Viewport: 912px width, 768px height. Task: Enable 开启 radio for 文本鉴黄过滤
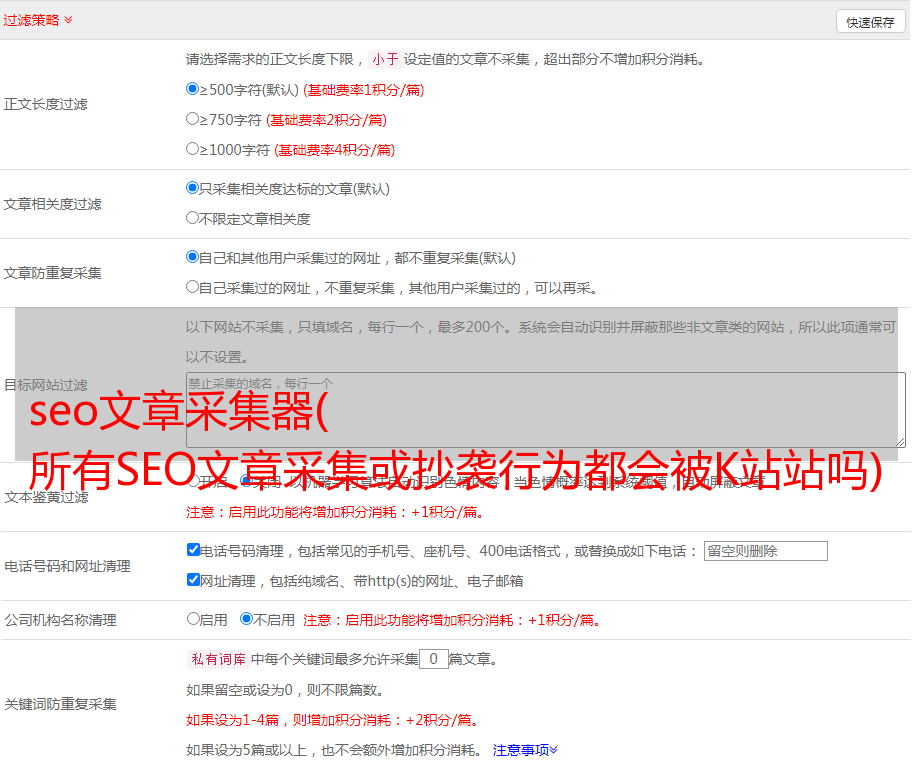click(x=193, y=481)
